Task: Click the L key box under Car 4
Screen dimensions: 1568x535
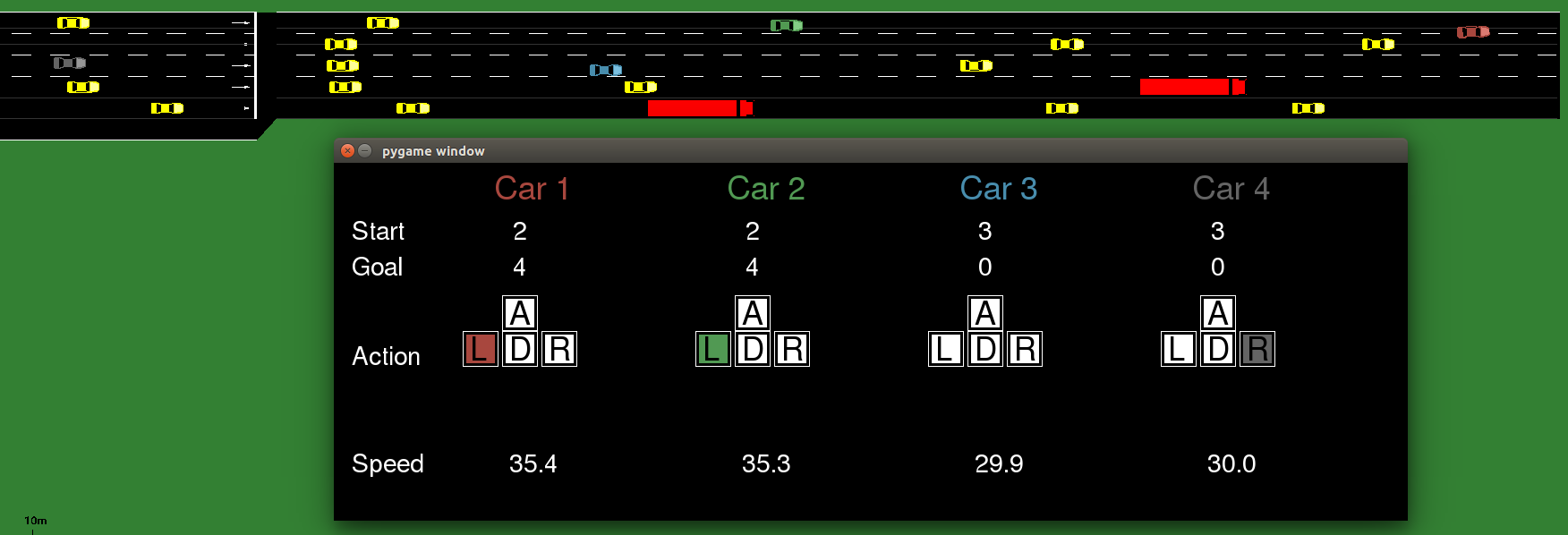Action: tap(1178, 349)
